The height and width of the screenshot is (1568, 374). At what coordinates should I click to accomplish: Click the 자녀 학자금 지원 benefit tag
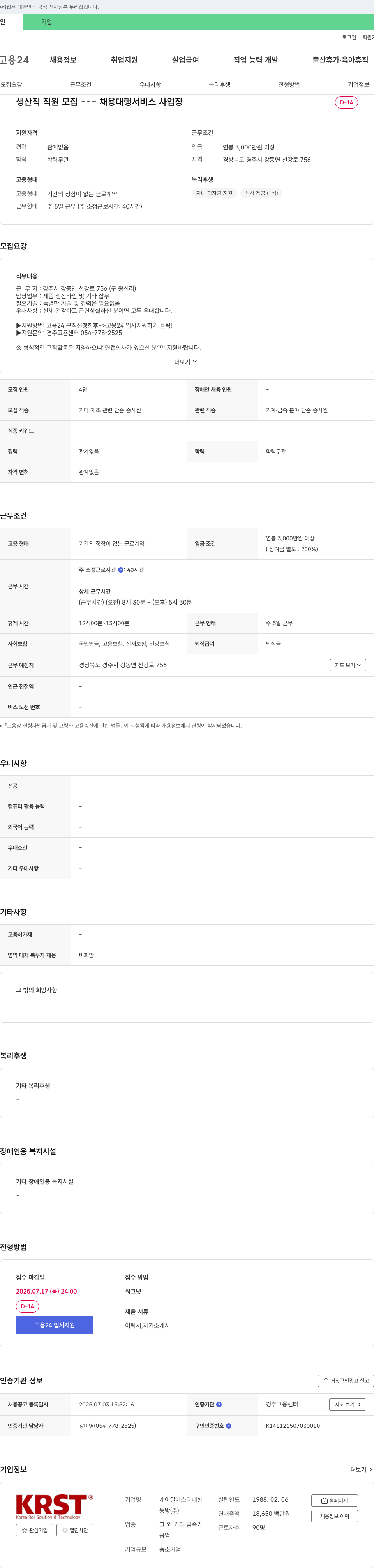click(x=214, y=193)
